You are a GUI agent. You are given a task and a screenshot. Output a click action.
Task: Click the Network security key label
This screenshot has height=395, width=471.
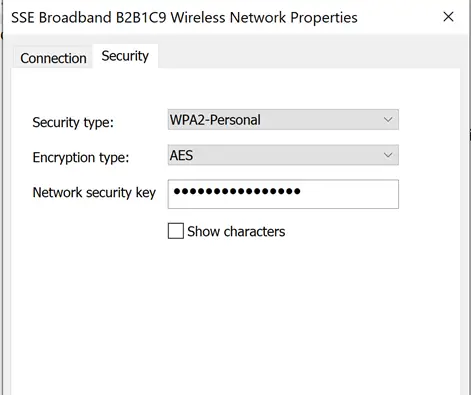[94, 193]
